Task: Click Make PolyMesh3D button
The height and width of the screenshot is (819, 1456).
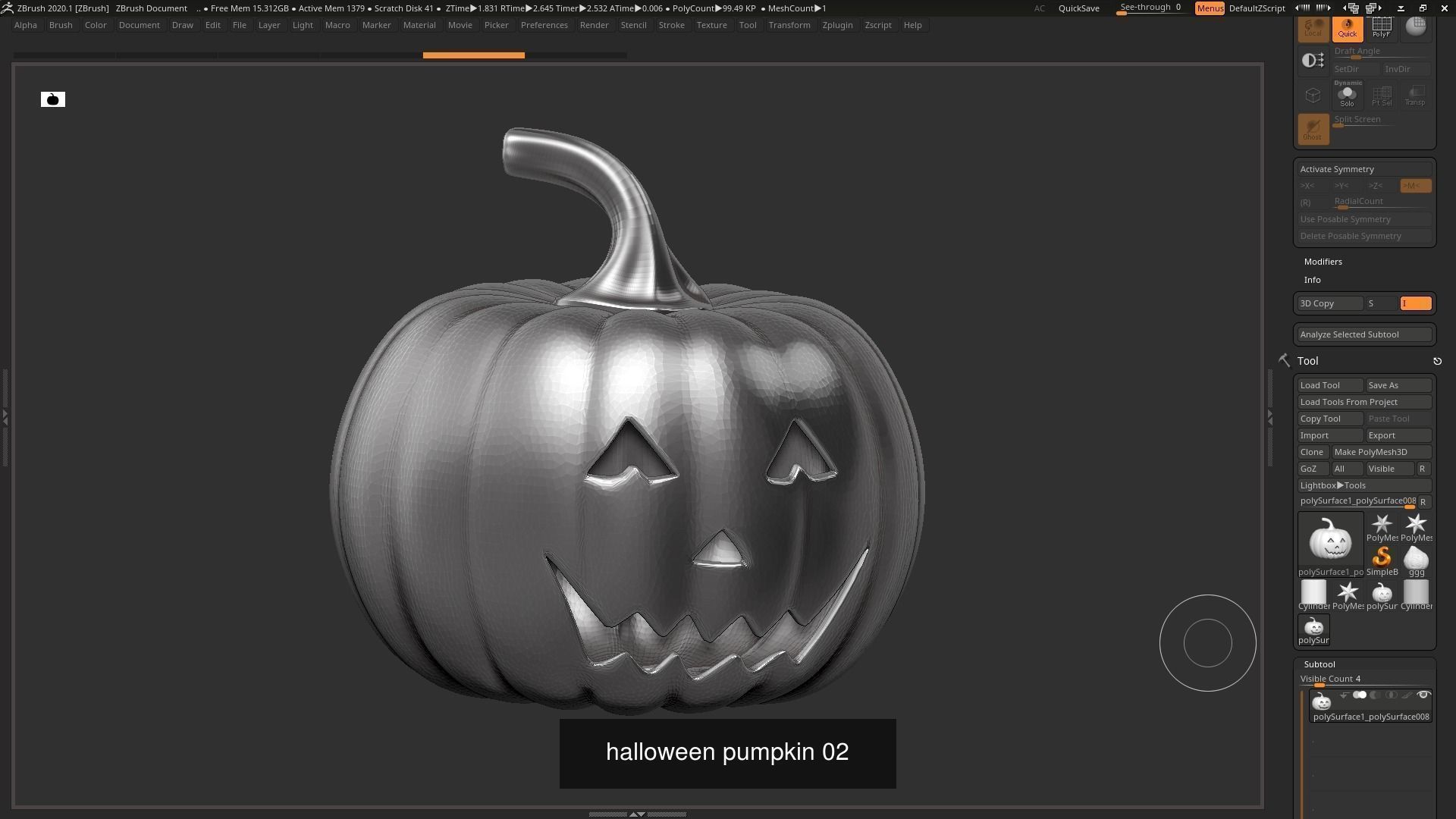Action: [x=1382, y=452]
